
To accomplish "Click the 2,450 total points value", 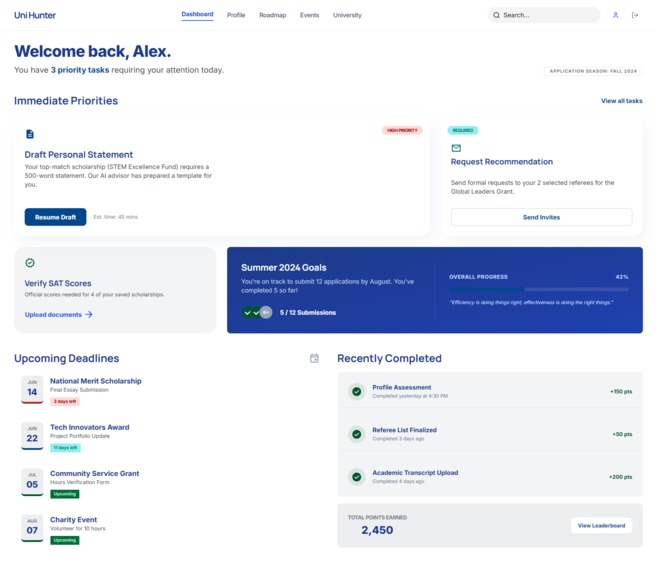I will pyautogui.click(x=377, y=530).
